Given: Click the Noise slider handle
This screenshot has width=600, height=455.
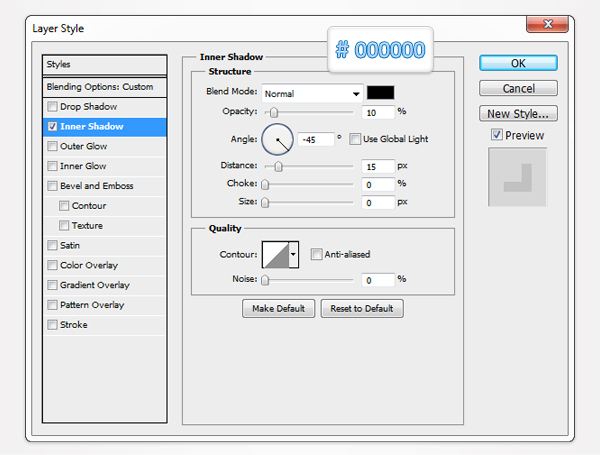Looking at the screenshot, I should 265,281.
